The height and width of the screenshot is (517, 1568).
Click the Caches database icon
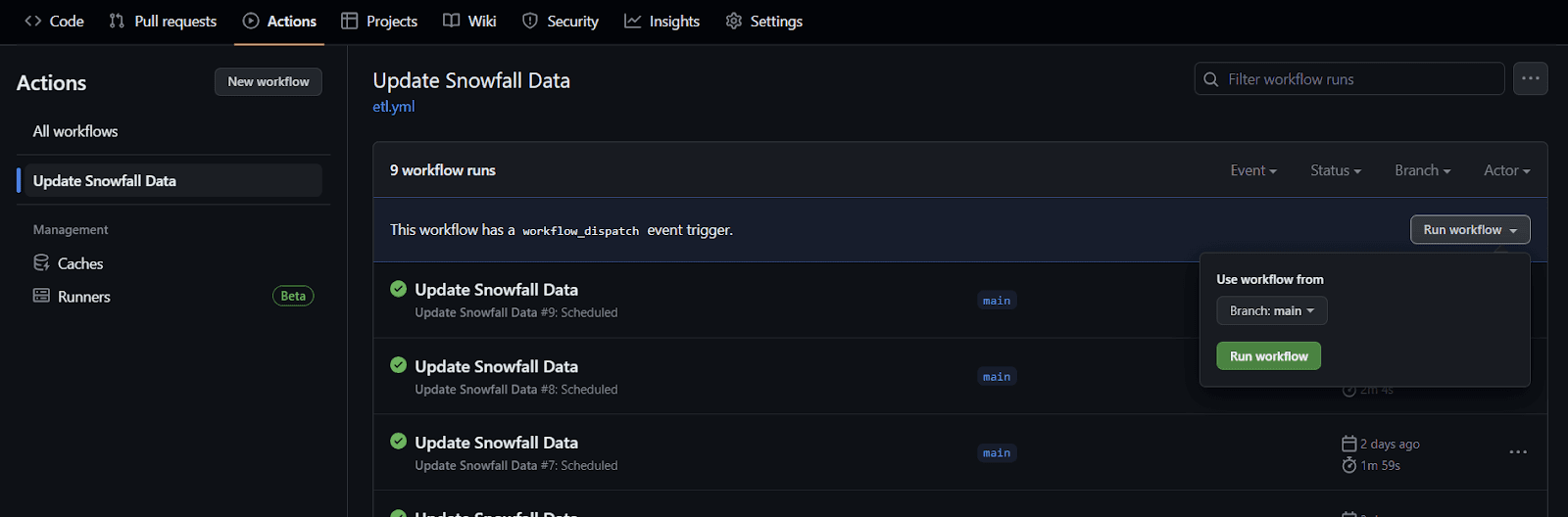41,263
